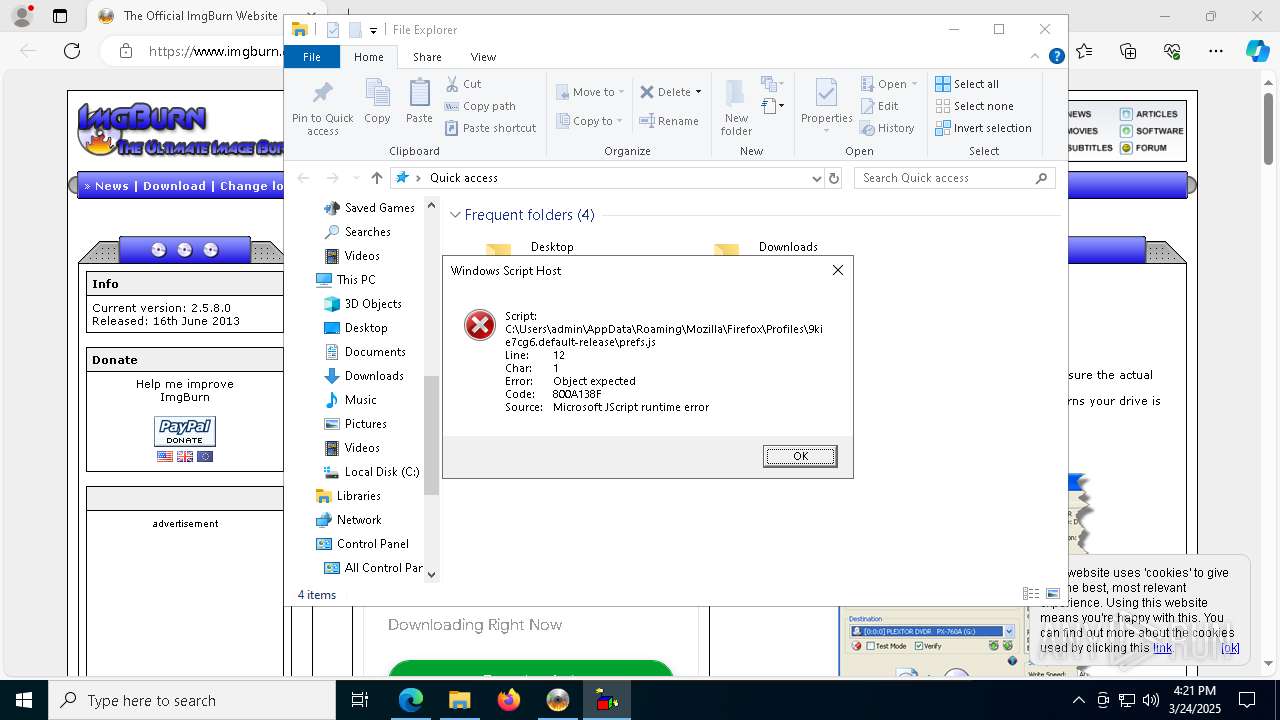Screen dimensions: 1280x720
Task: Select 3D Objects in navigation pane
Action: [363, 304]
